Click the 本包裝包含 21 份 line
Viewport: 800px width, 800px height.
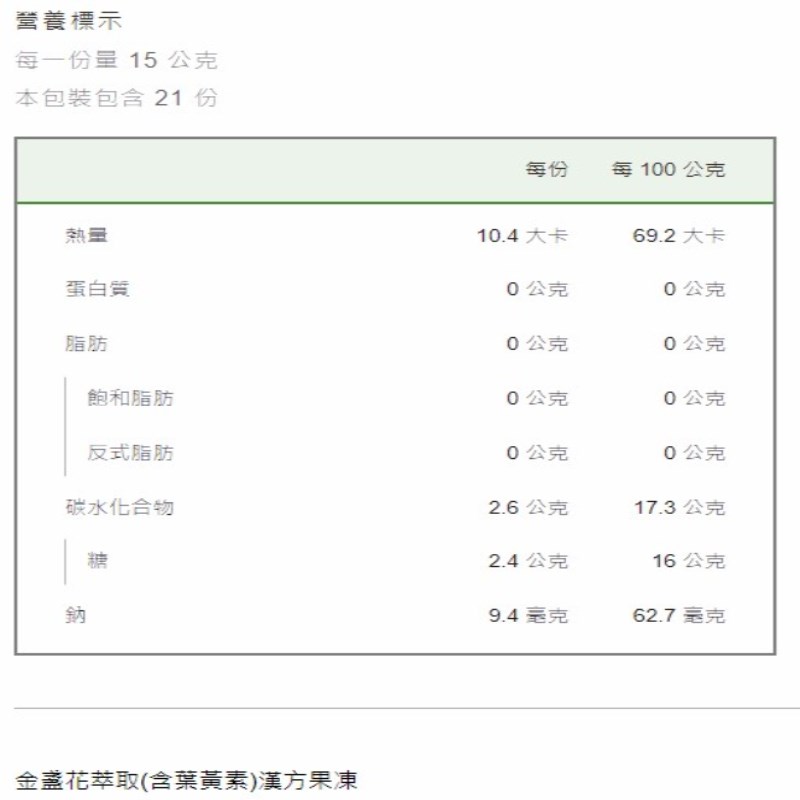pos(117,98)
